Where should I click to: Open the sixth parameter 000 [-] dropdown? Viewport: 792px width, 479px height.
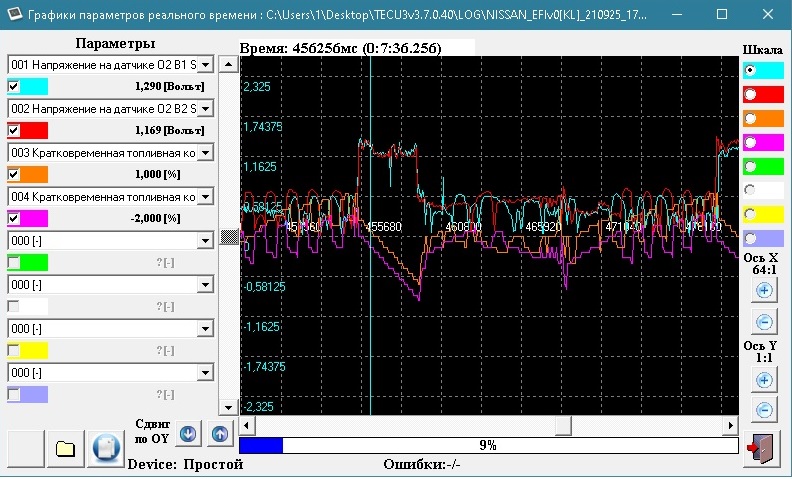click(205, 285)
